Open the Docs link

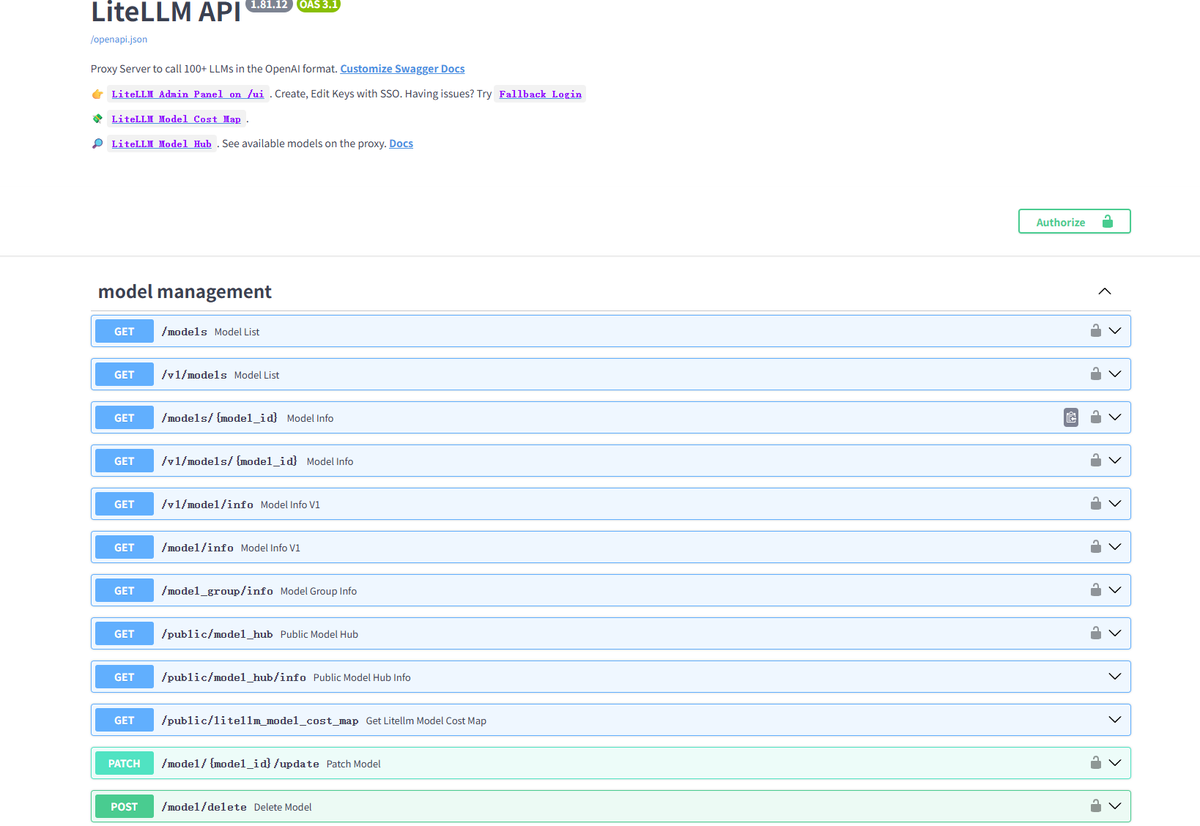pyautogui.click(x=401, y=144)
